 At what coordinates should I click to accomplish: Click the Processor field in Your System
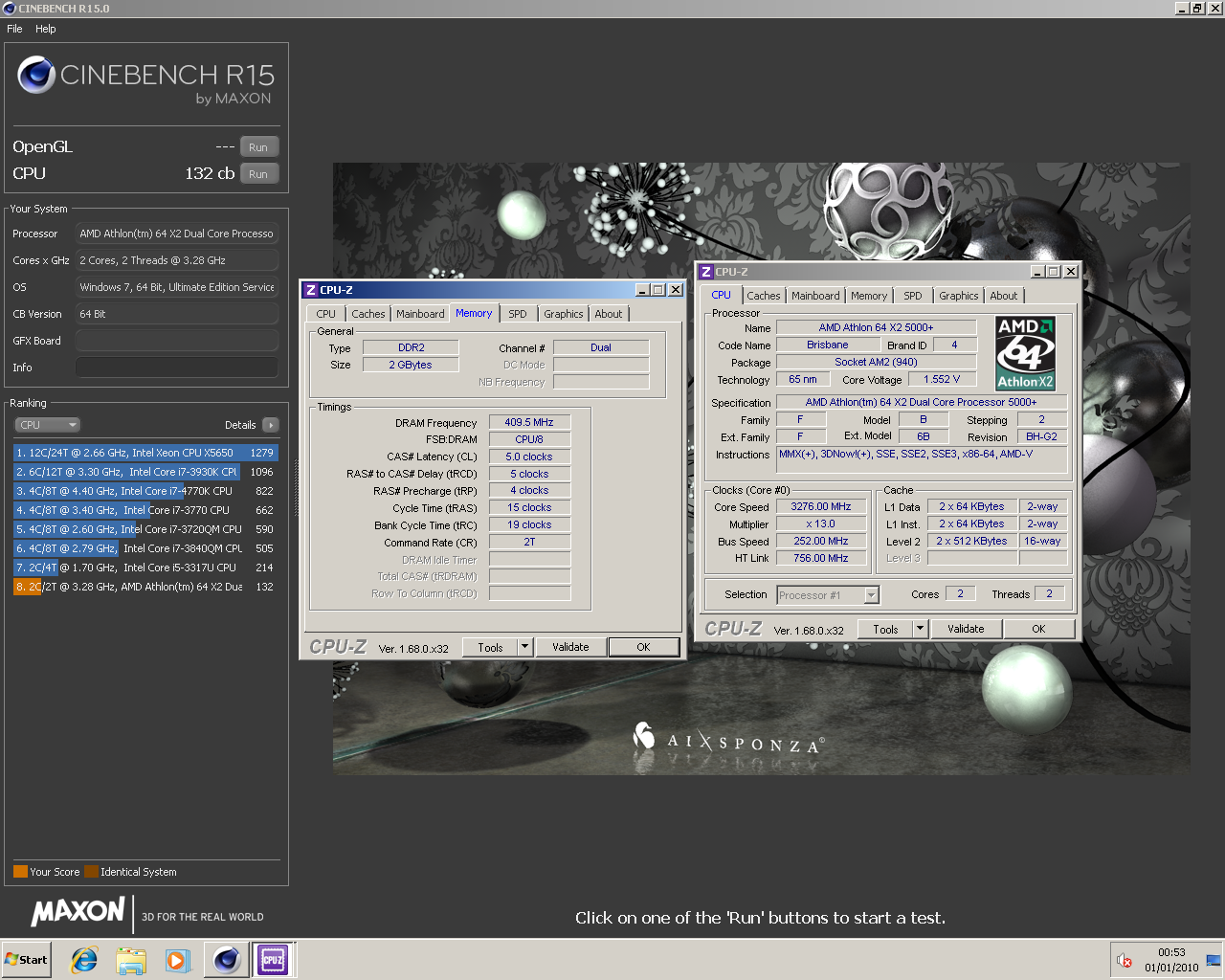[x=177, y=234]
